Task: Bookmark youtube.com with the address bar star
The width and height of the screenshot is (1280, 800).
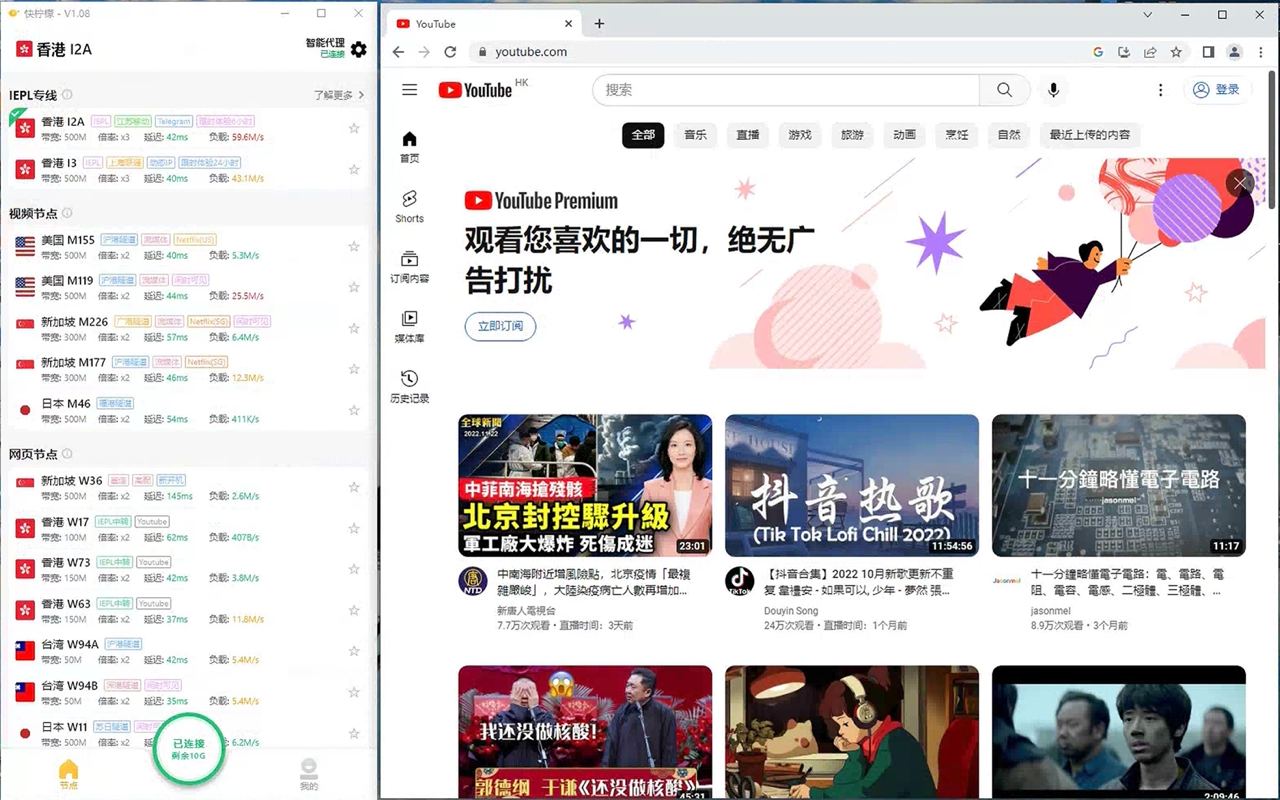Action: click(1176, 51)
